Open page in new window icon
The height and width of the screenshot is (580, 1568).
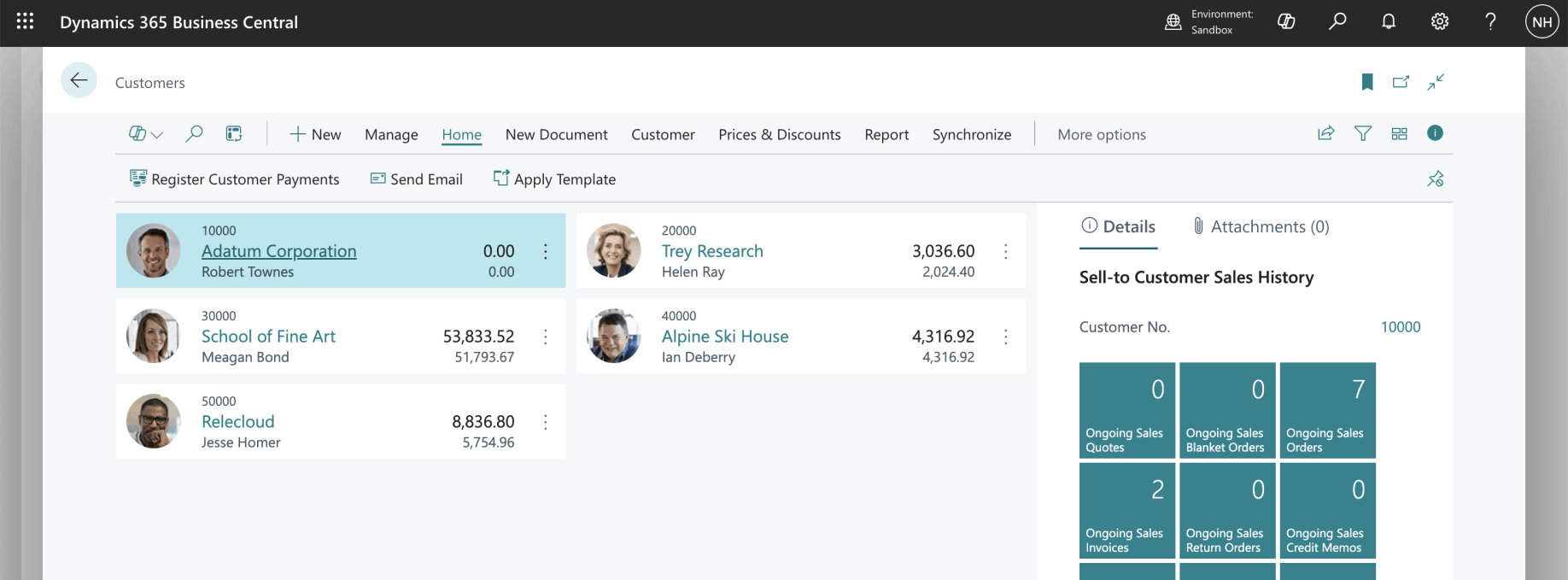coord(1401,82)
